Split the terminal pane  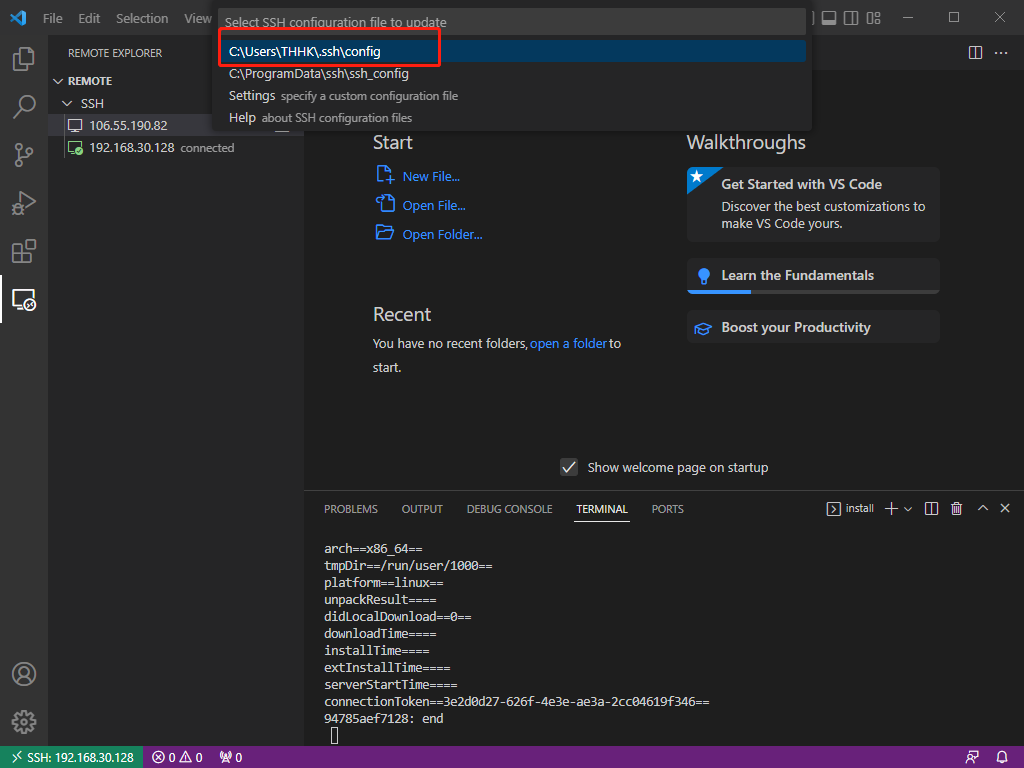click(931, 508)
